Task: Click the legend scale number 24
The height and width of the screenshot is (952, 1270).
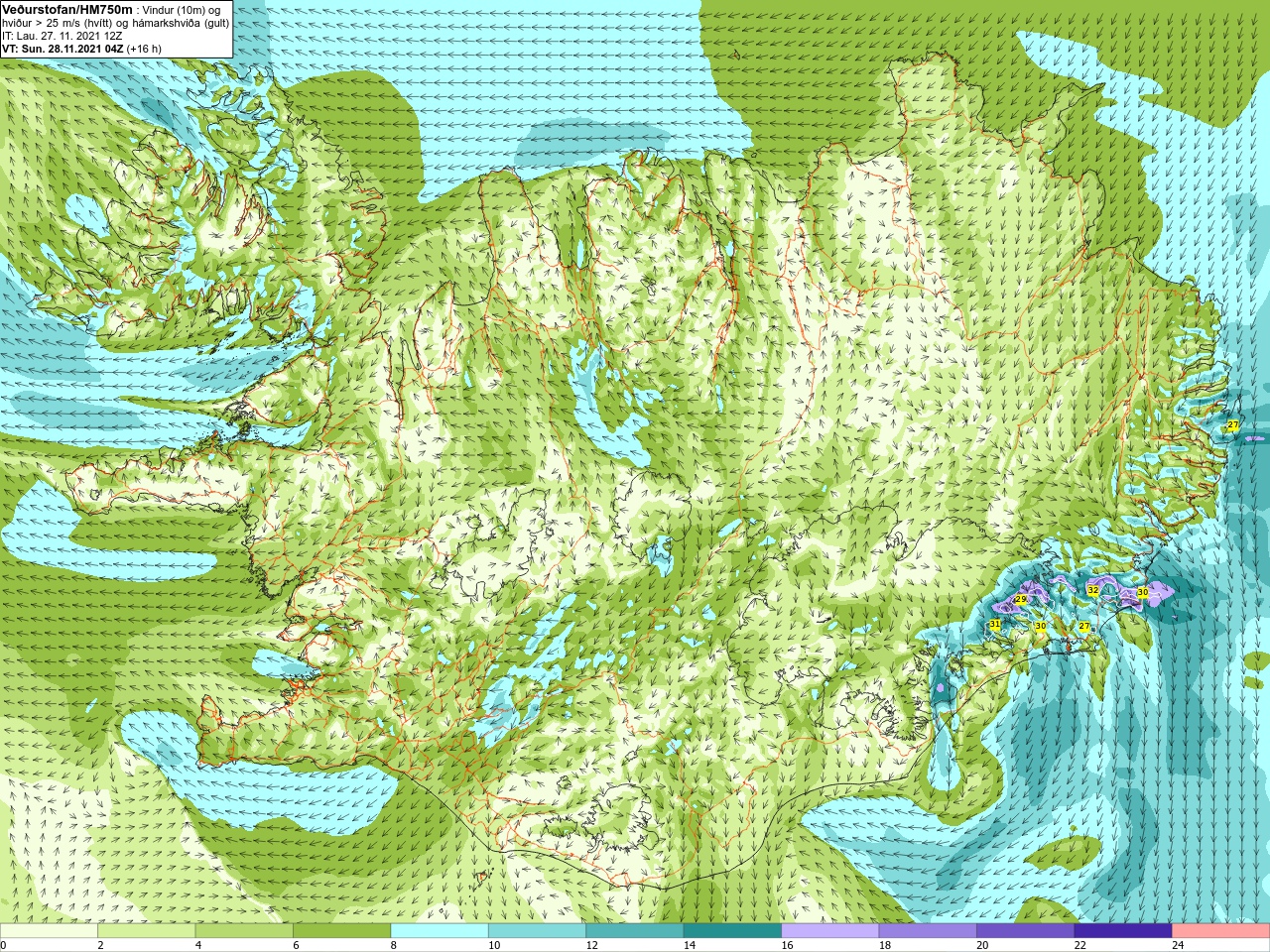Action: point(1178,945)
